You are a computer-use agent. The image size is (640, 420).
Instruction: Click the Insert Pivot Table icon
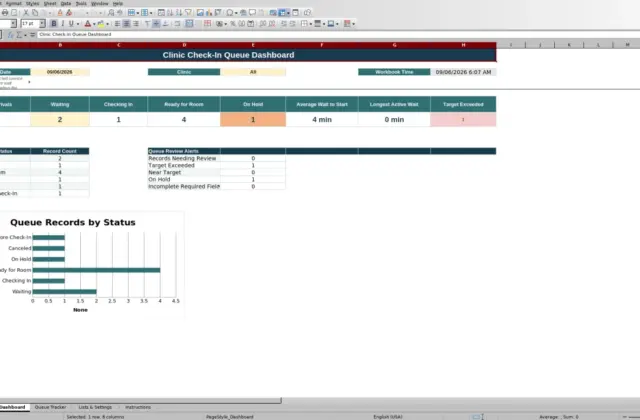[x=218, y=13]
